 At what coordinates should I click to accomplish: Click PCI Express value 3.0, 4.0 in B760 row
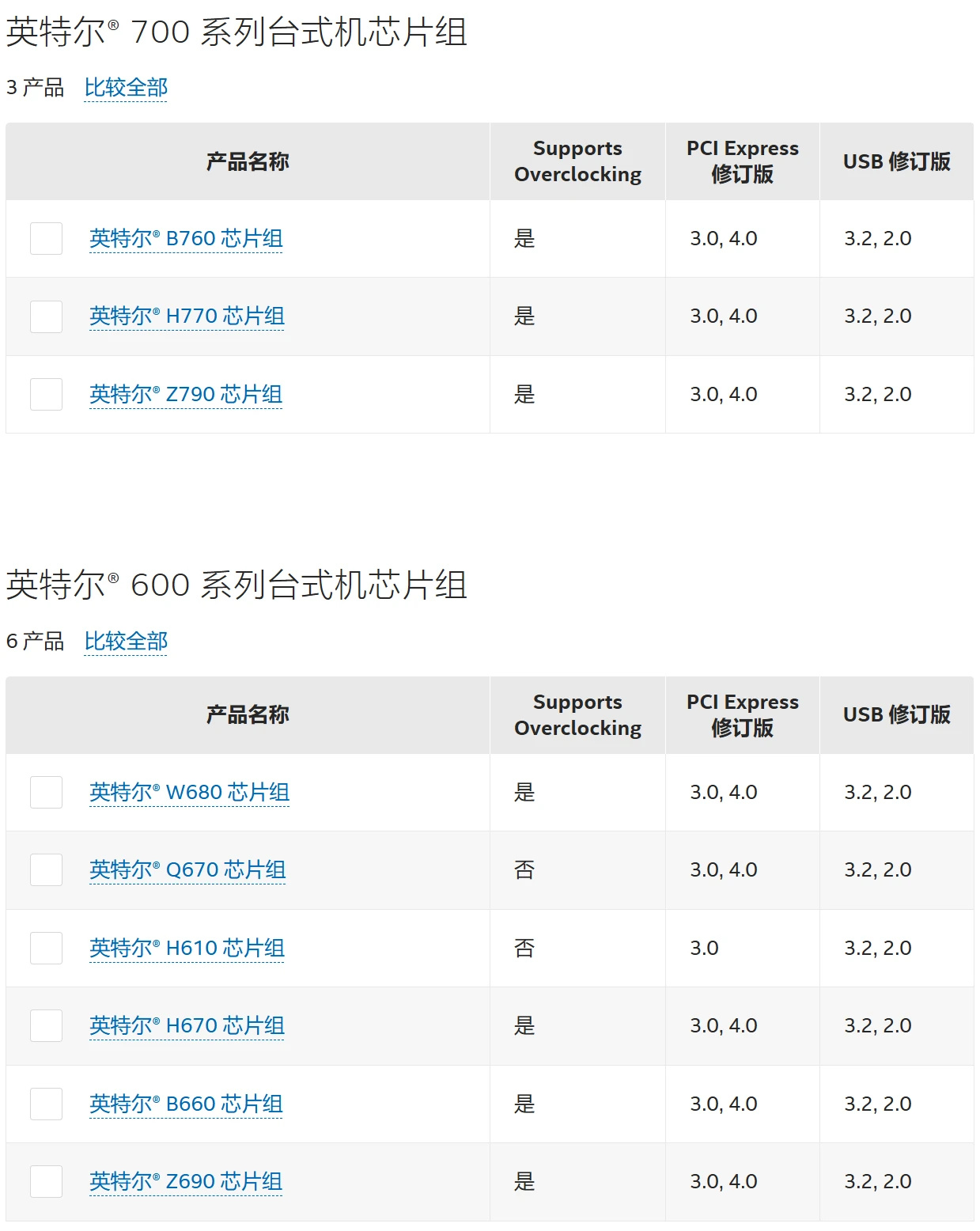coord(724,238)
